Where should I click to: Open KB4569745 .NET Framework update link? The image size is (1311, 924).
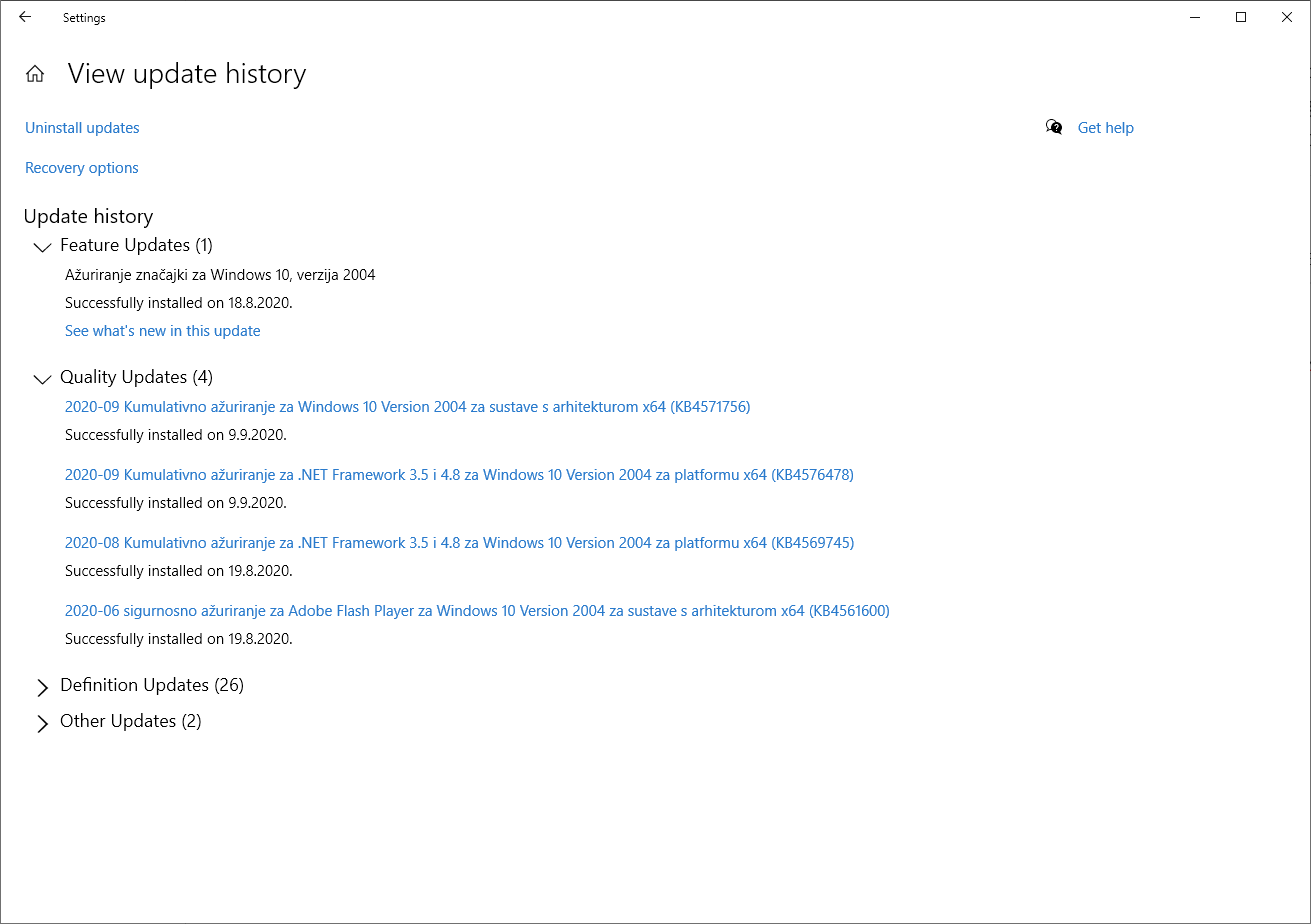(459, 543)
